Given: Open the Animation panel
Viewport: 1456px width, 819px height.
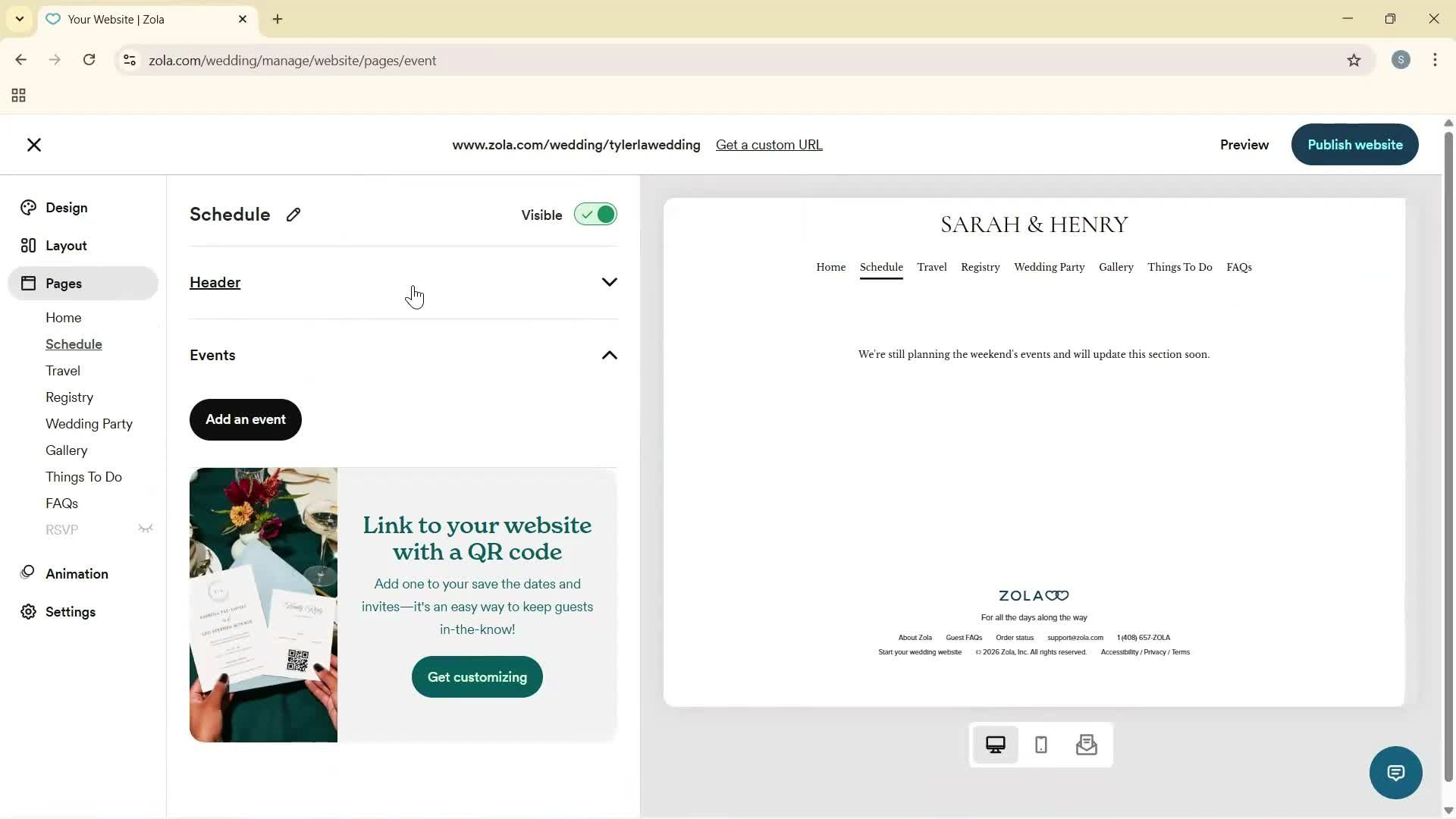Looking at the screenshot, I should click(76, 573).
